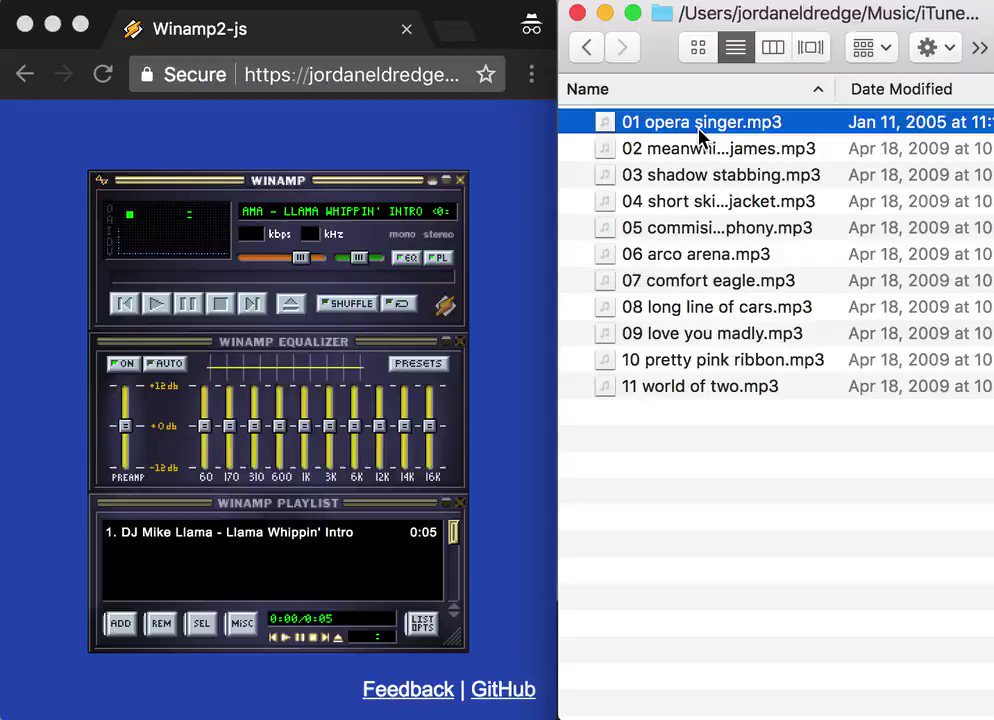This screenshot has height=720, width=994.
Task: Toggle Repeat mode in Winamp
Action: [x=399, y=304]
